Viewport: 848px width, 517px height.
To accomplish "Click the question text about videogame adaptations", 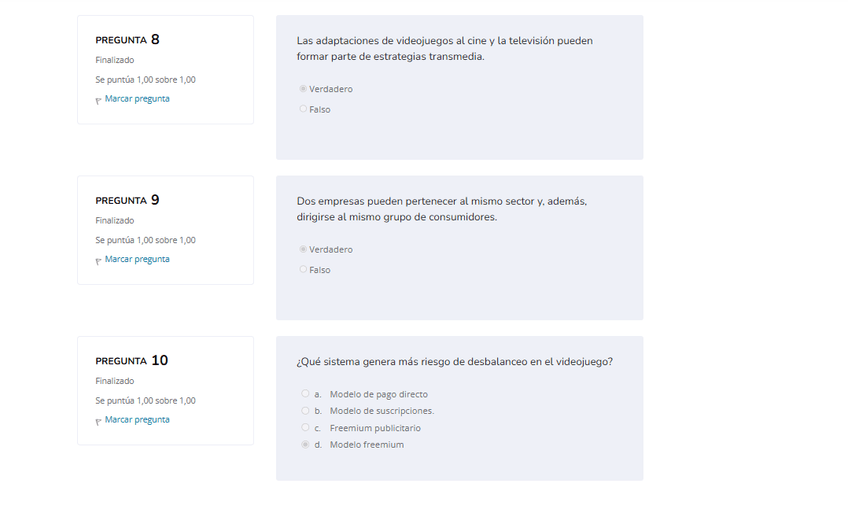I will [x=444, y=49].
